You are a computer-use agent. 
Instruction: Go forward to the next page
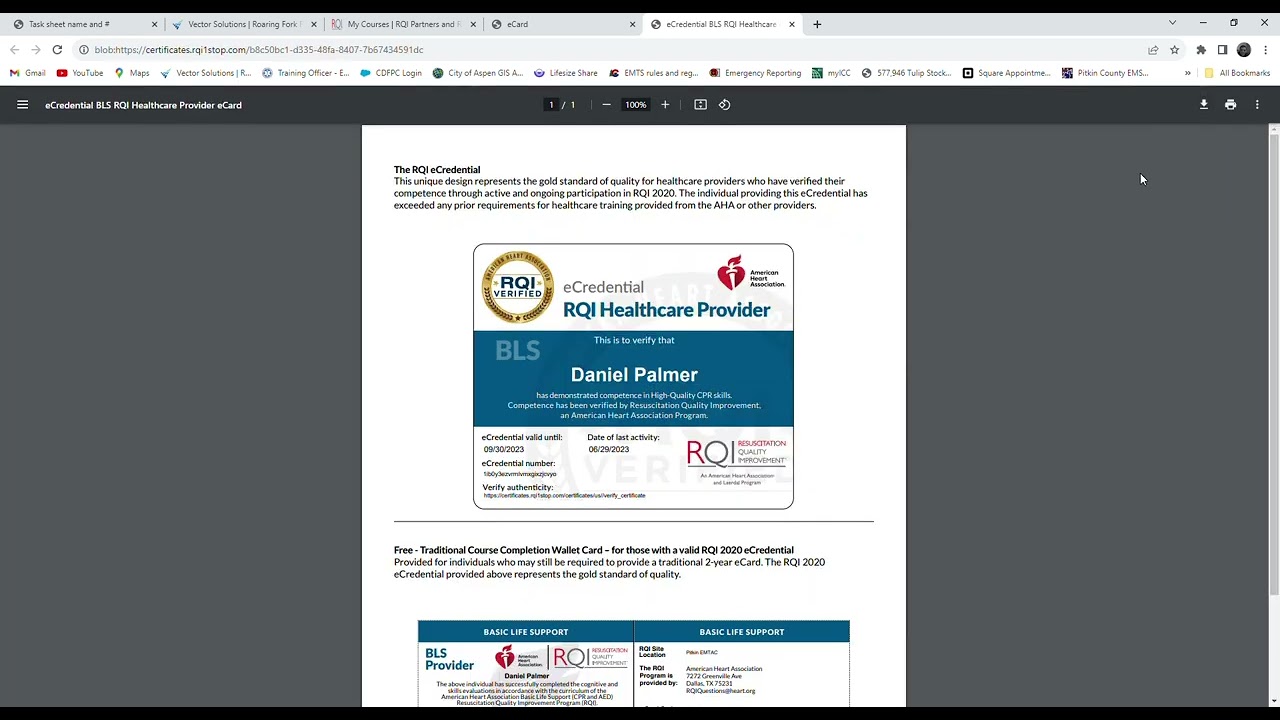point(36,50)
